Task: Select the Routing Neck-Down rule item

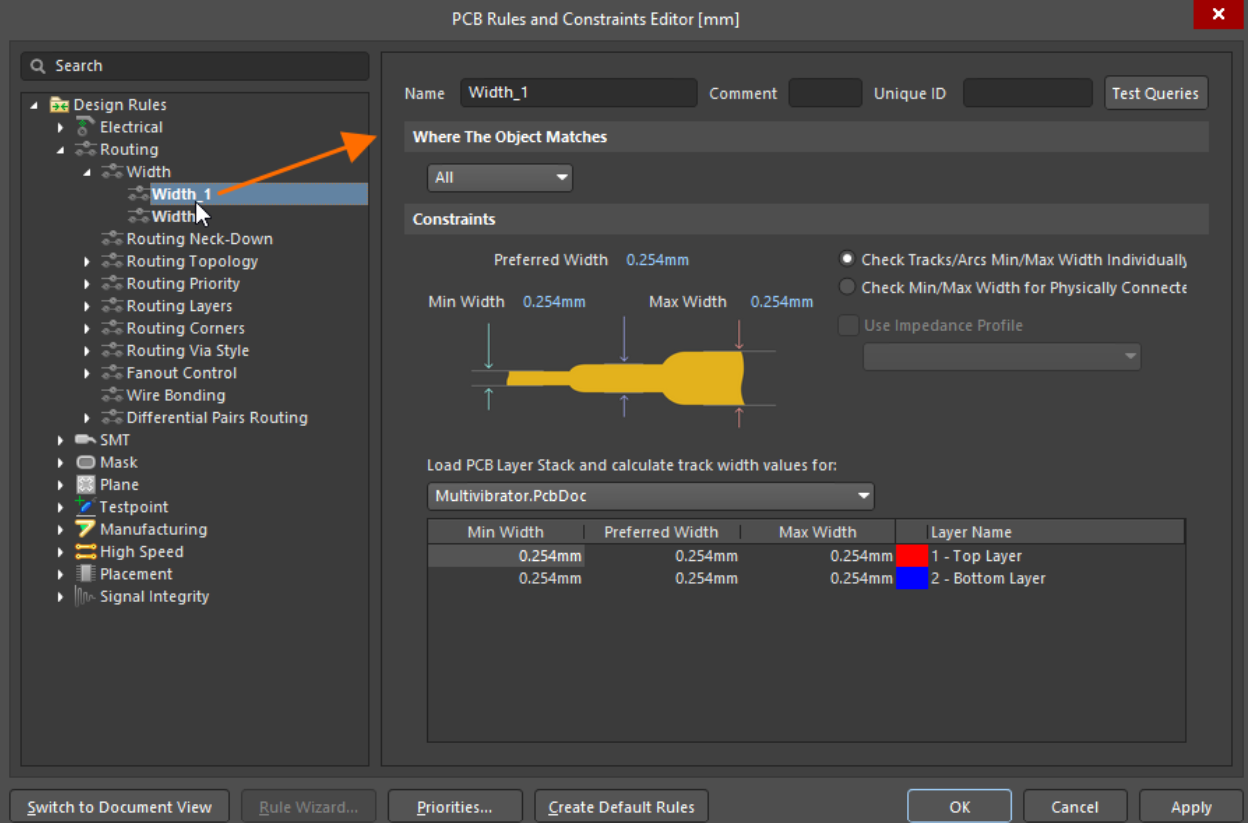Action: pyautogui.click(x=199, y=239)
